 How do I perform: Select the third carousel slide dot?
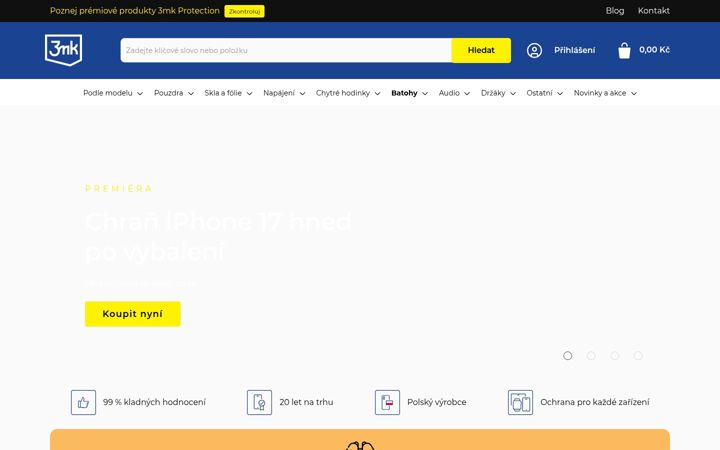click(614, 356)
